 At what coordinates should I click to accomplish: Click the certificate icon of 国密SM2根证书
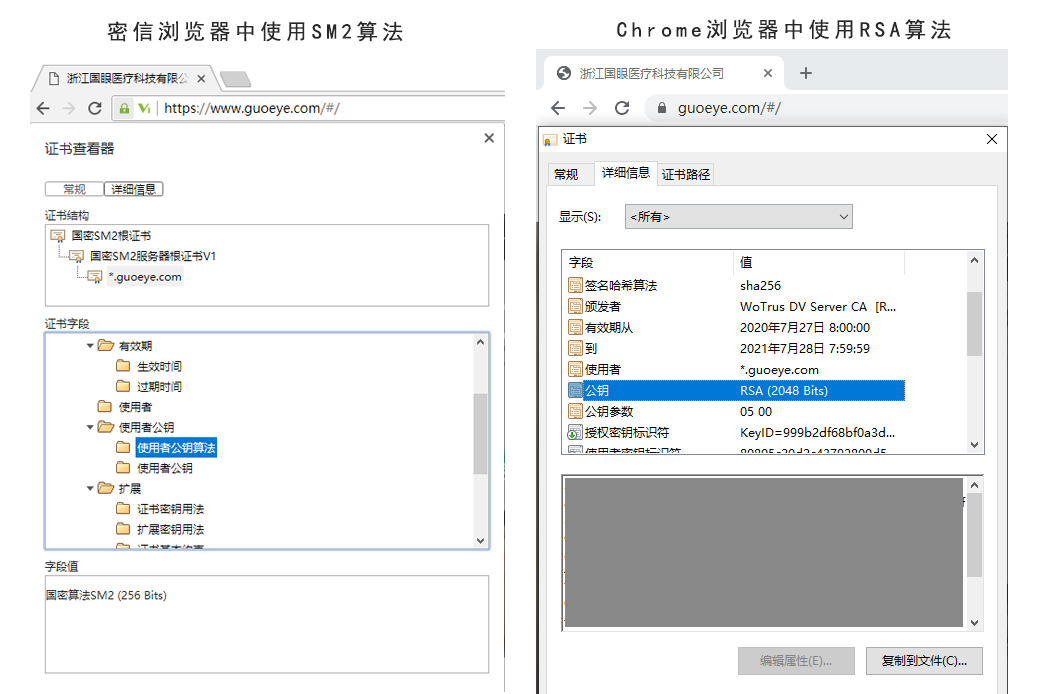click(x=58, y=236)
